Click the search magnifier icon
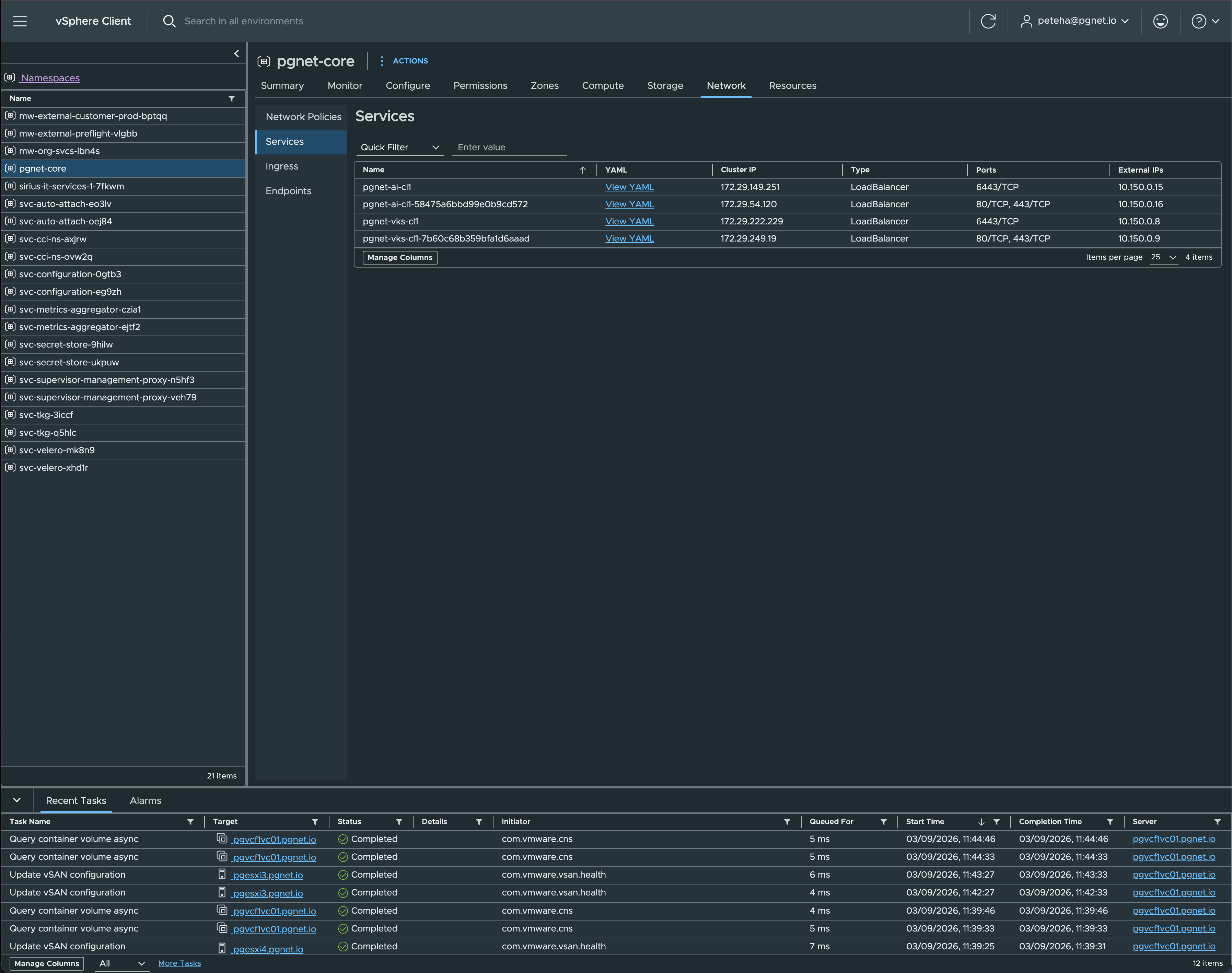The height and width of the screenshot is (973, 1232). pyautogui.click(x=169, y=21)
